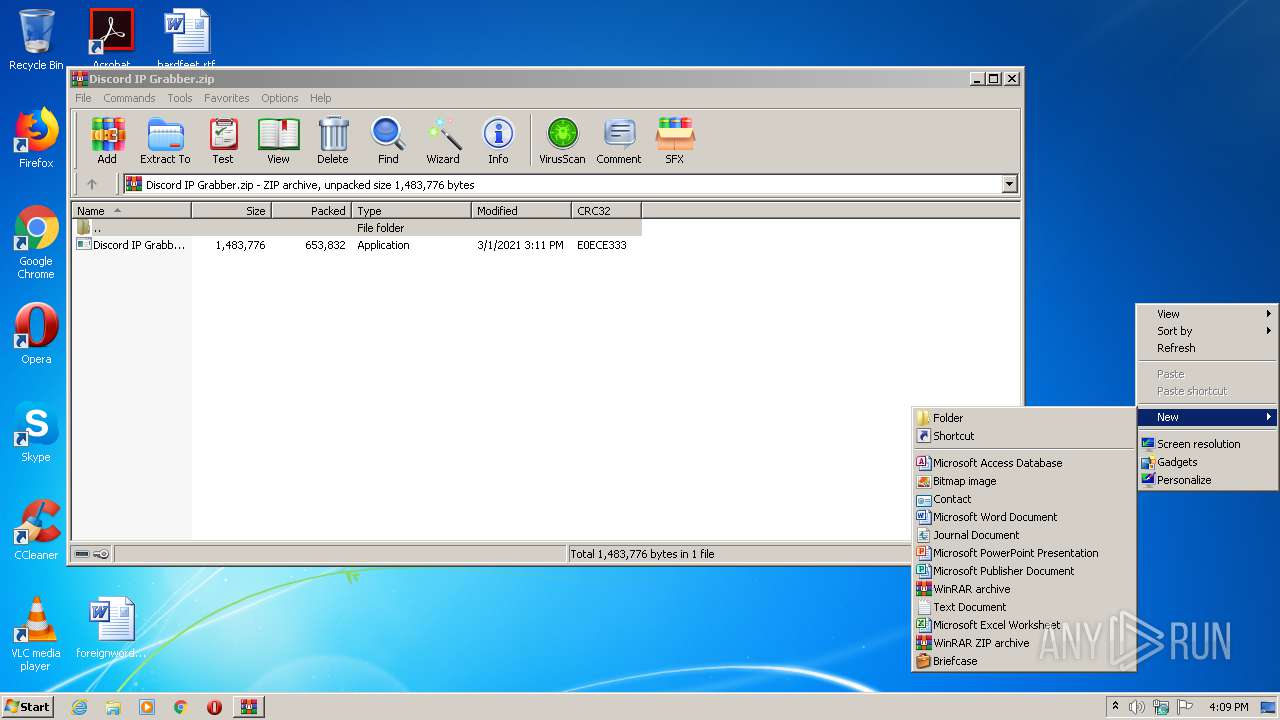Open the Favorites menu
1280x720 pixels.
pos(227,98)
